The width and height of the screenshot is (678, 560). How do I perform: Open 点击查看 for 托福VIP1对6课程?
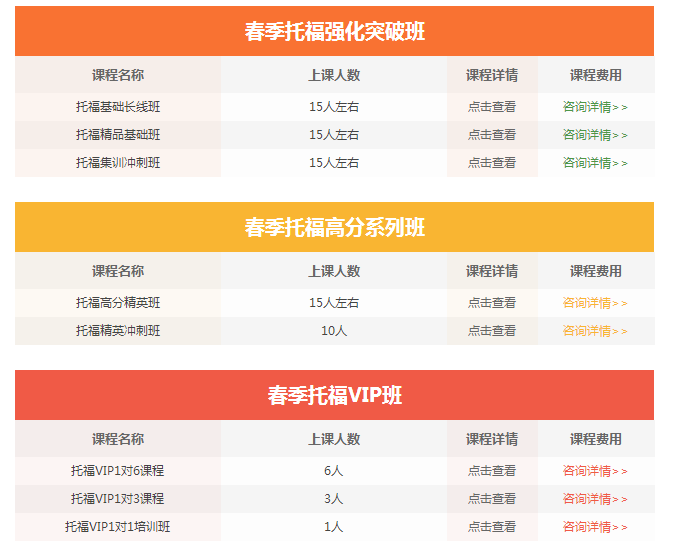pyautogui.click(x=492, y=470)
